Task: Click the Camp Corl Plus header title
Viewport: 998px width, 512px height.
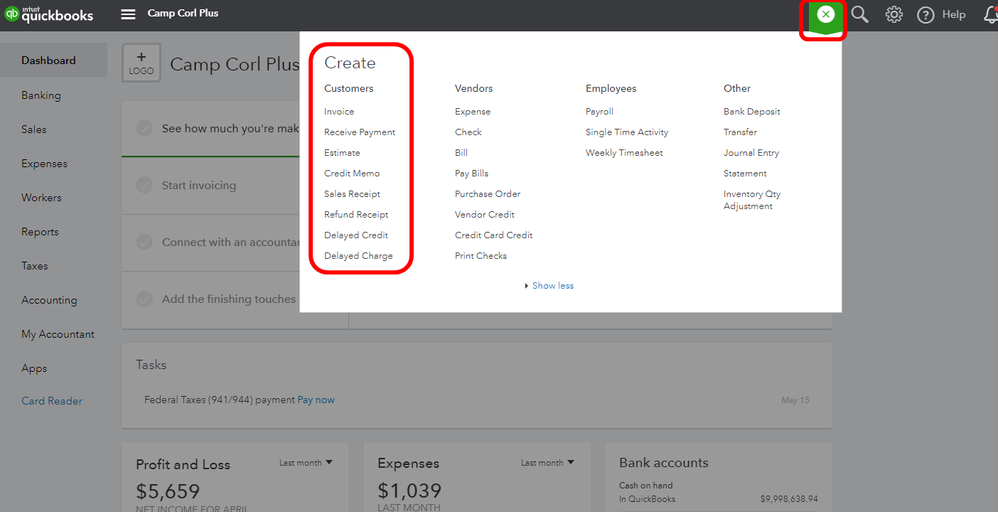Action: coord(183,13)
